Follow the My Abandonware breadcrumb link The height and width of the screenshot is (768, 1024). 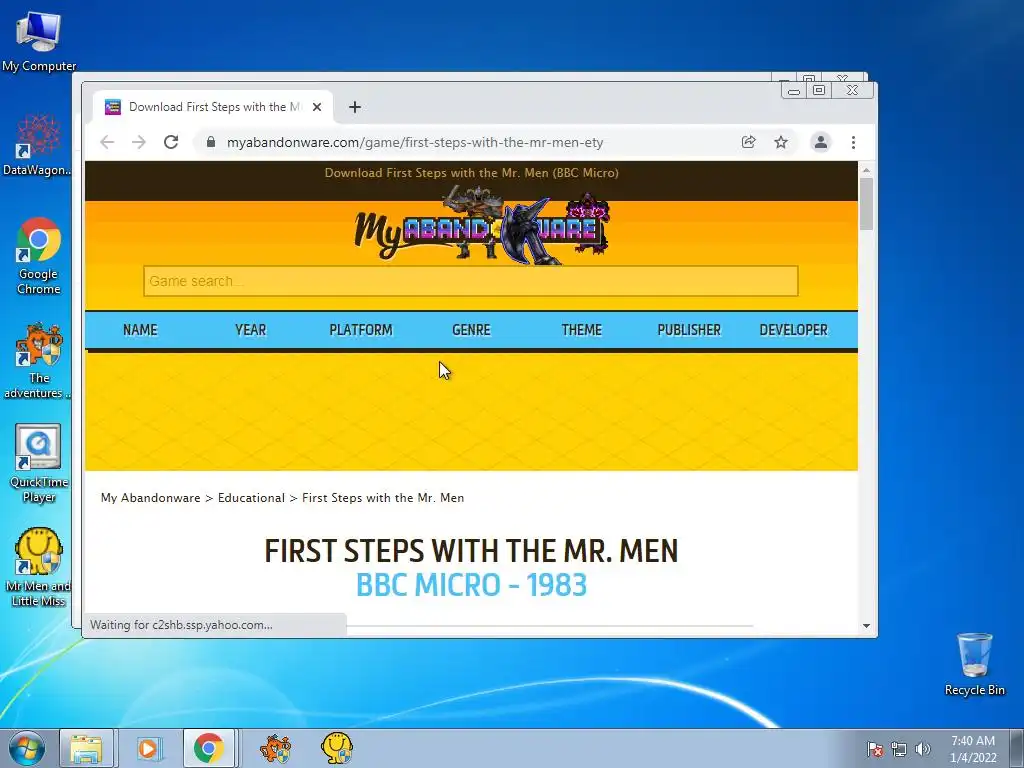151,498
